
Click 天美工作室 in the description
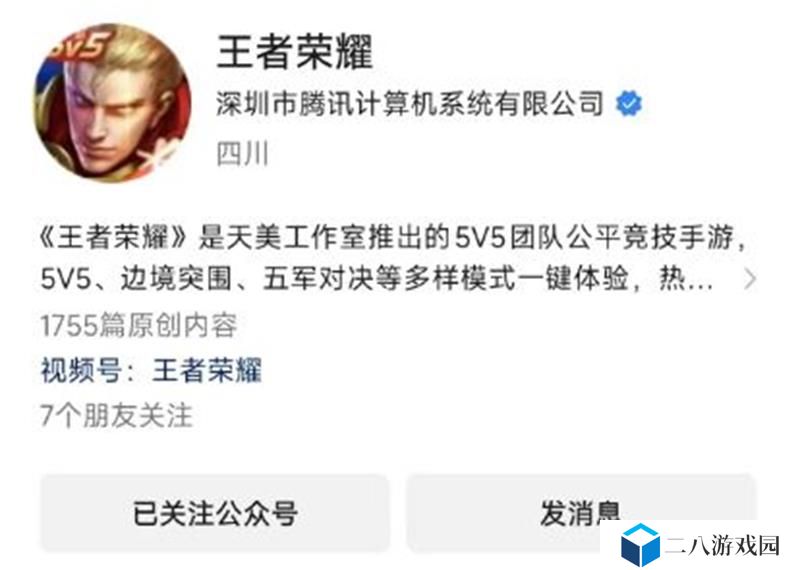(281, 237)
